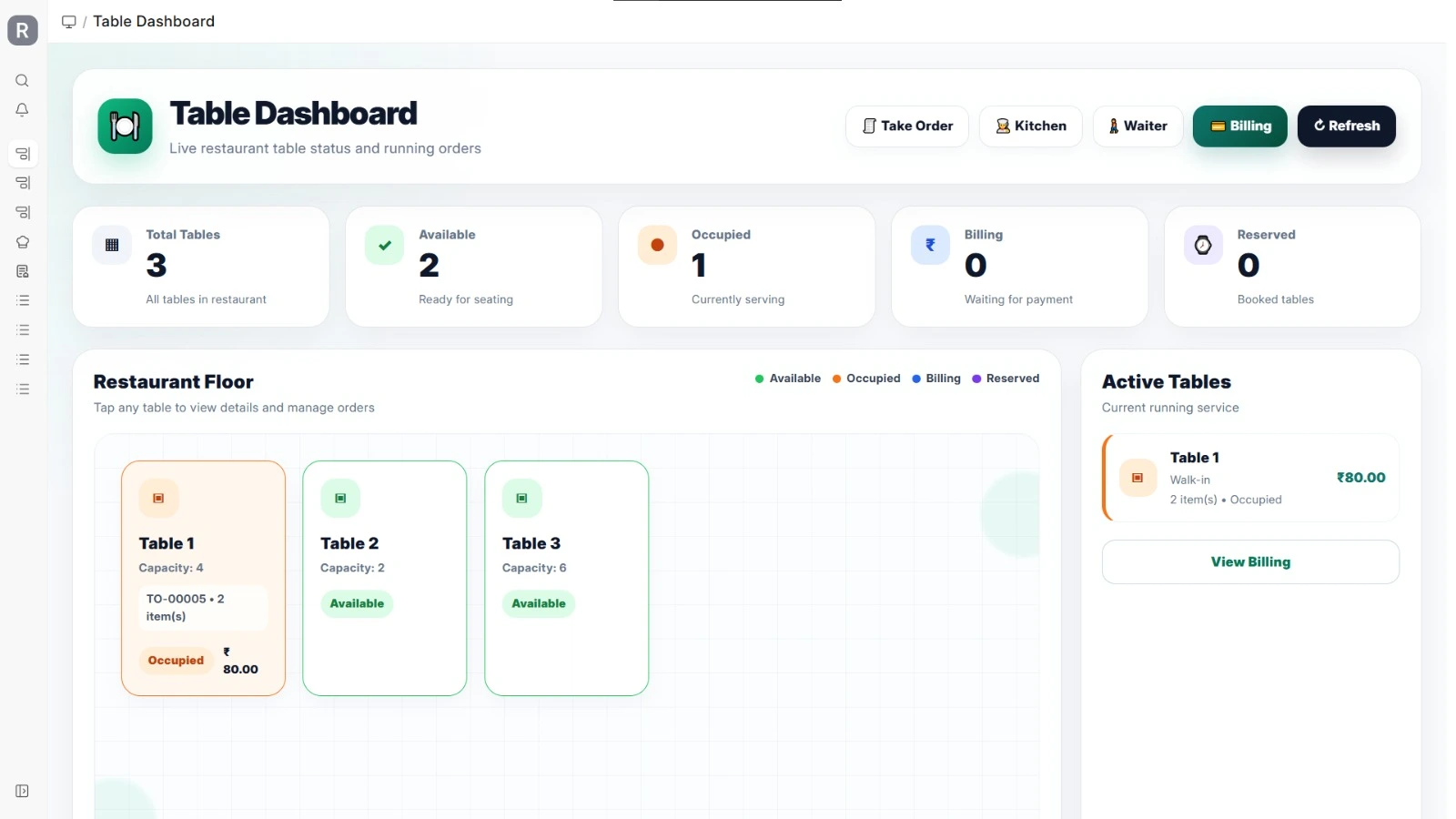Click the purple Reserved legend dot
The height and width of the screenshot is (819, 1456).
[976, 379]
